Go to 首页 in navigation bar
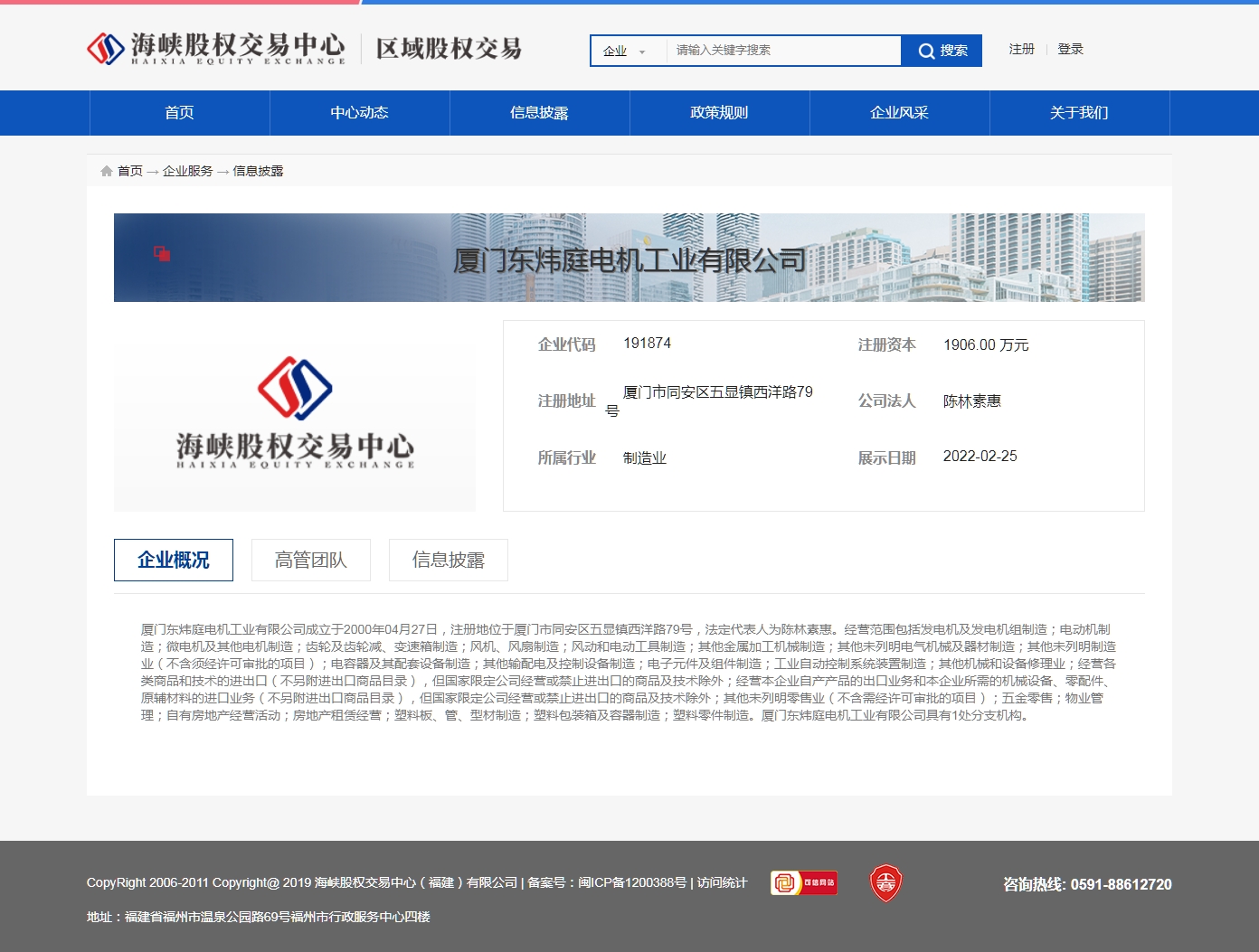The image size is (1259, 952). coord(179,113)
